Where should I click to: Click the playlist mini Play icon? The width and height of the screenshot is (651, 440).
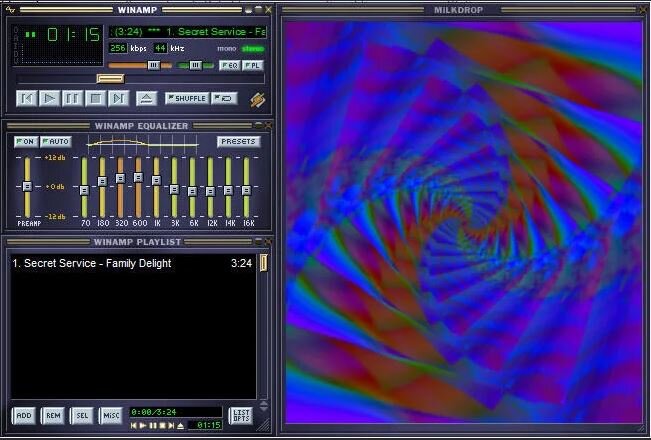[143, 425]
